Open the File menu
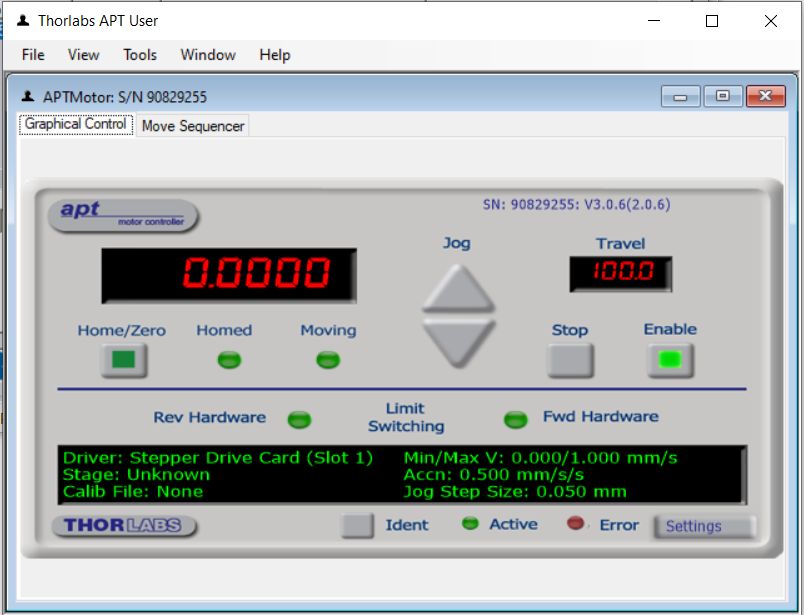This screenshot has width=804, height=615. [x=33, y=55]
